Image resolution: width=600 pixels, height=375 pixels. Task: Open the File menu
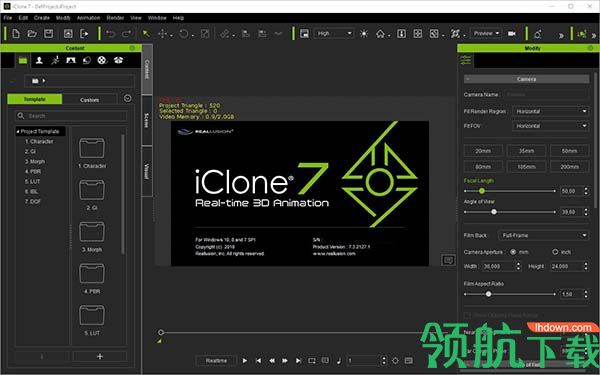8,18
